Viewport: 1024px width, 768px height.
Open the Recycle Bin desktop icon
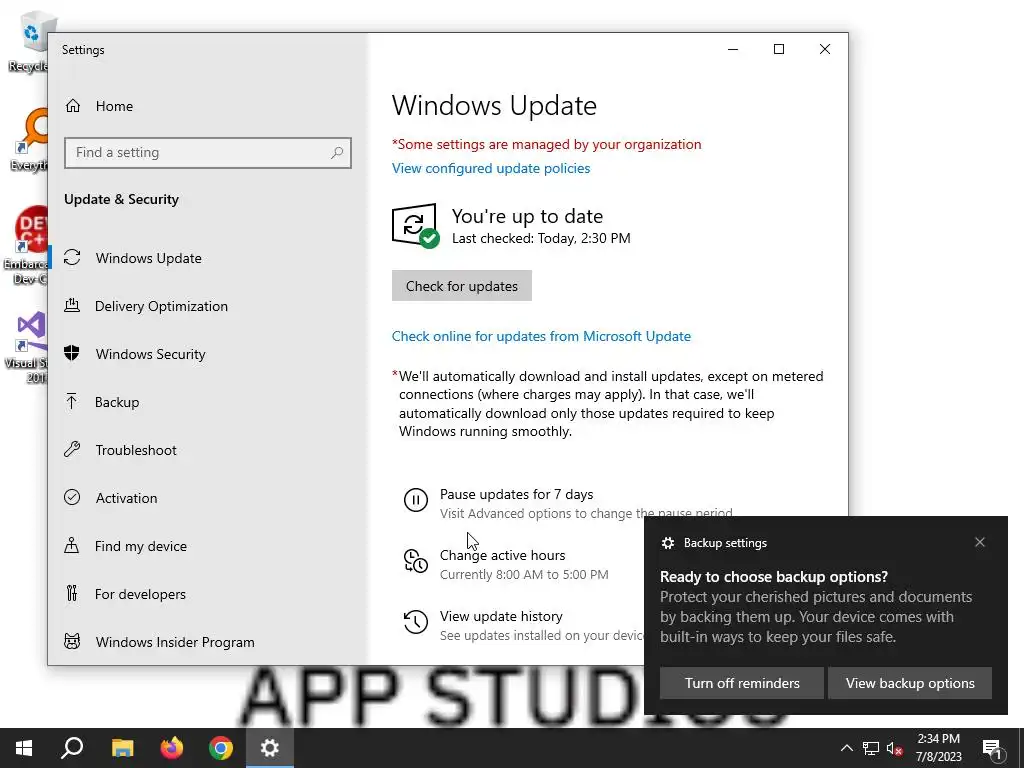(27, 40)
